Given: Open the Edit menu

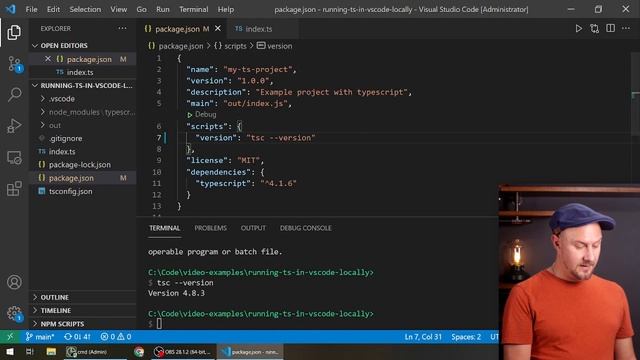Looking at the screenshot, I should coord(53,9).
